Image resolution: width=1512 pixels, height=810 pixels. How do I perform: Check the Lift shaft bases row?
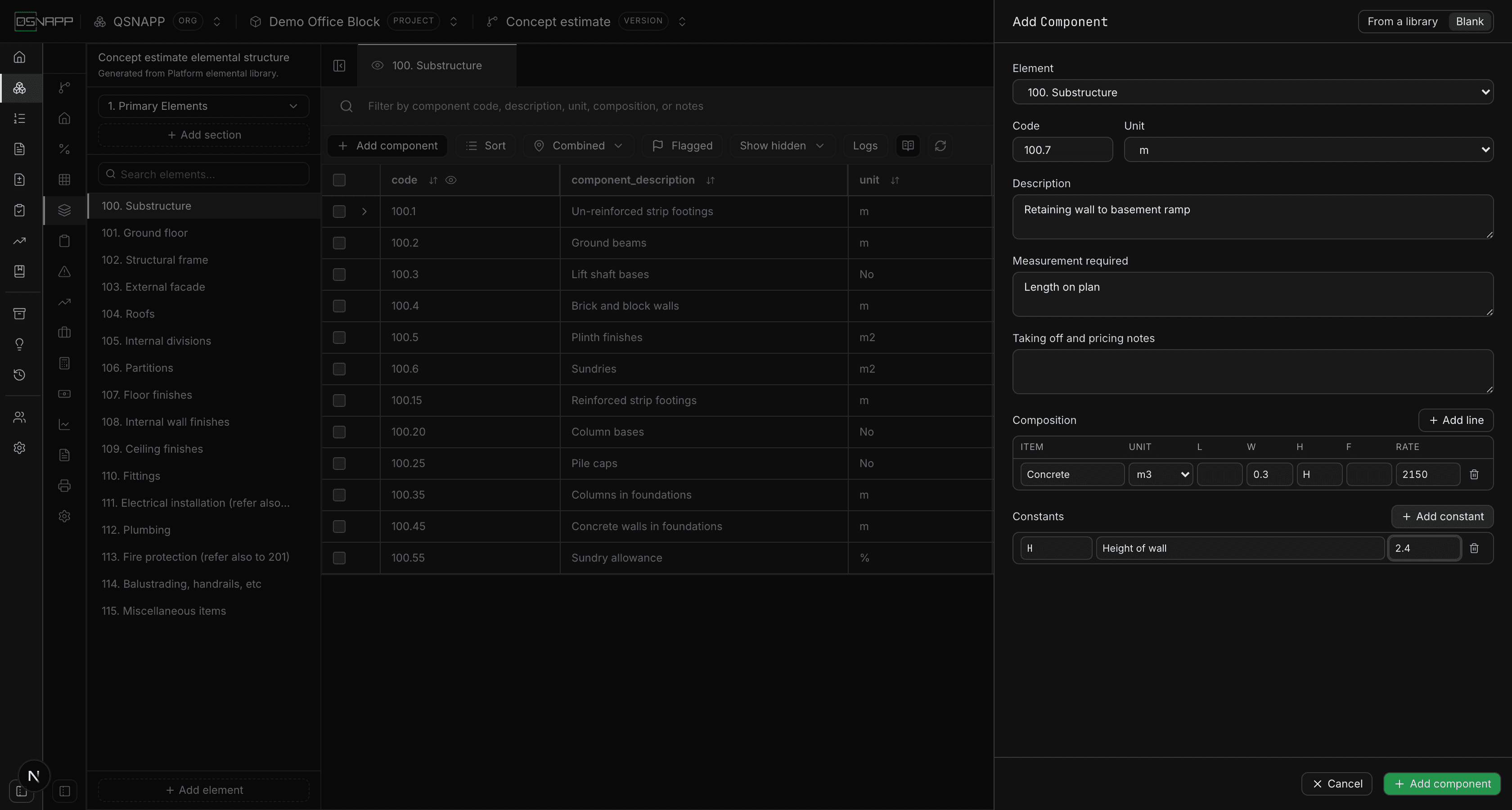tap(339, 274)
